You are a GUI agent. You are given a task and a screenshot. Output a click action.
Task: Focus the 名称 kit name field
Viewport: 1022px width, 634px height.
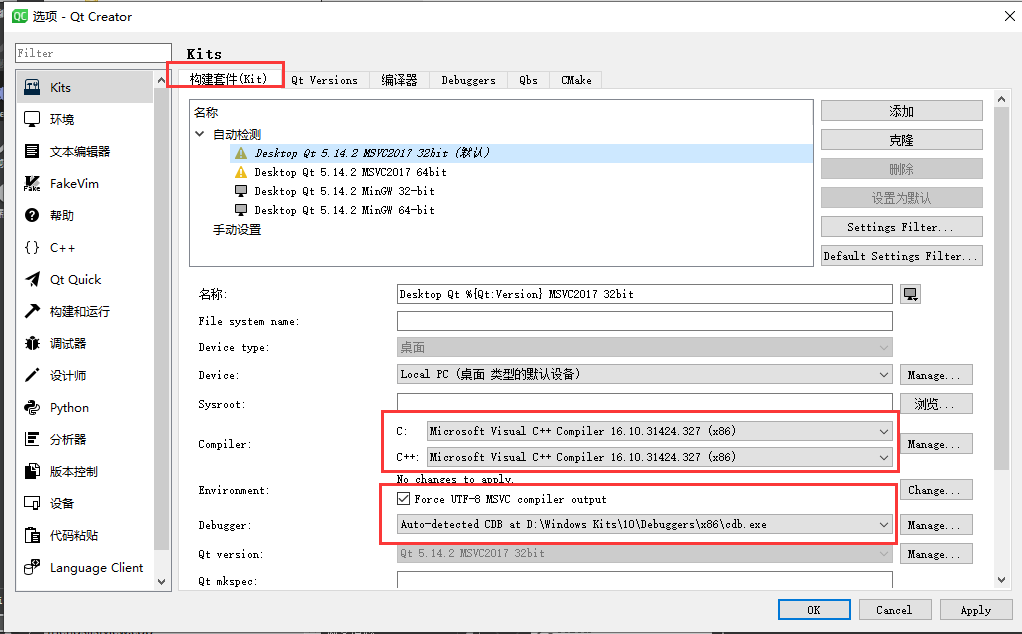(x=645, y=294)
